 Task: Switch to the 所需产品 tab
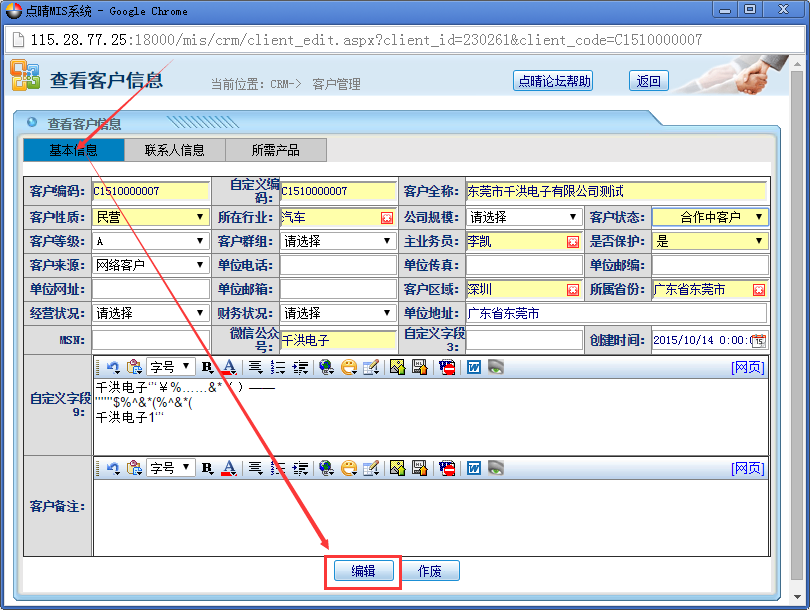pos(276,150)
